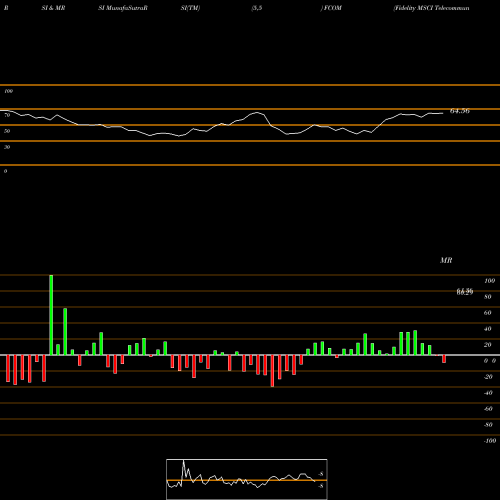Click the '-20' label on MR axis
500x500 pixels.
click(488, 377)
